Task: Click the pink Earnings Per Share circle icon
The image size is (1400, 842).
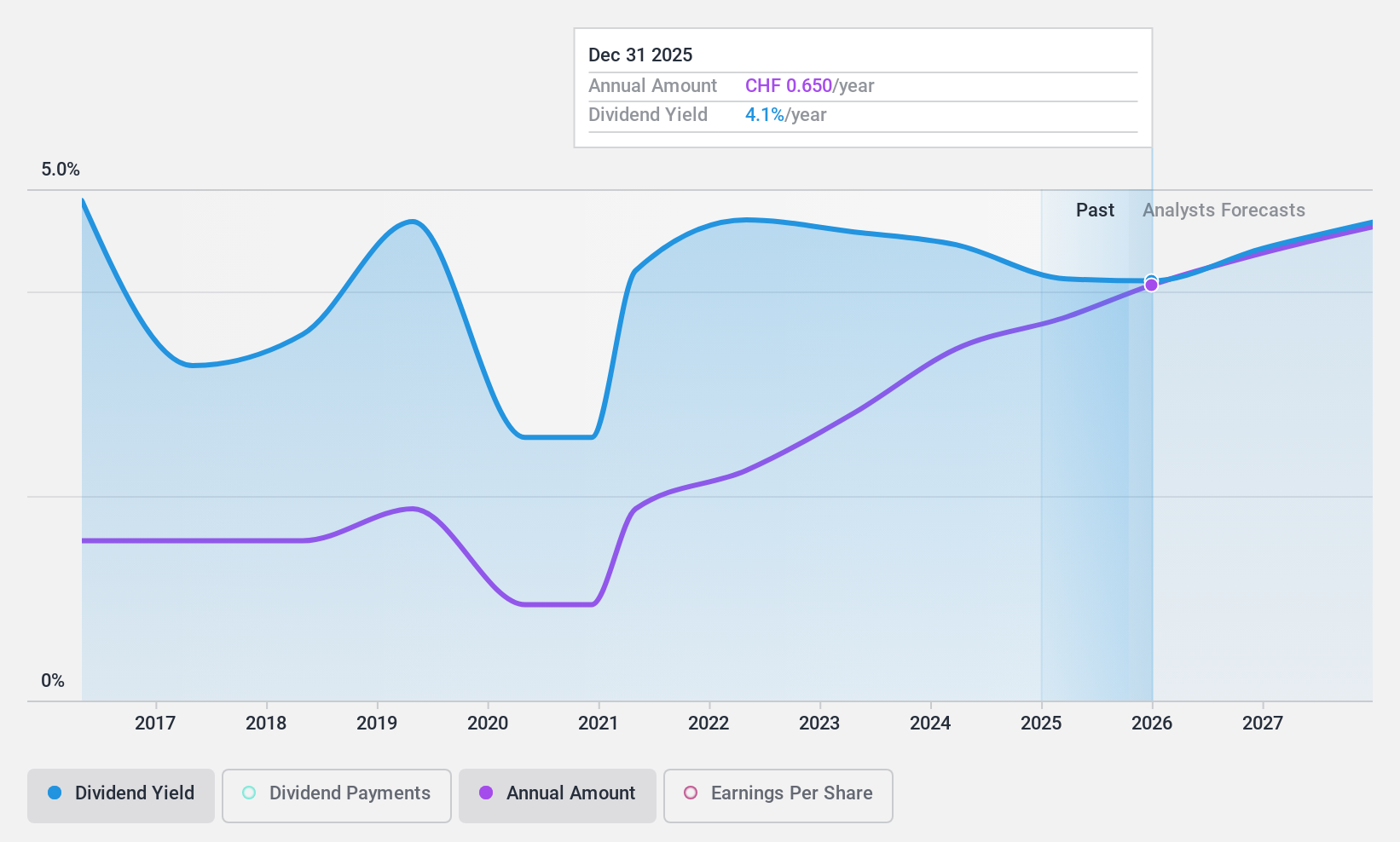Action: click(691, 793)
